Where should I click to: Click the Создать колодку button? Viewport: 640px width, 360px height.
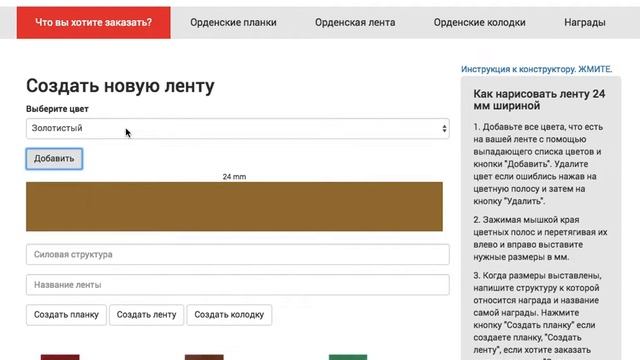(229, 315)
